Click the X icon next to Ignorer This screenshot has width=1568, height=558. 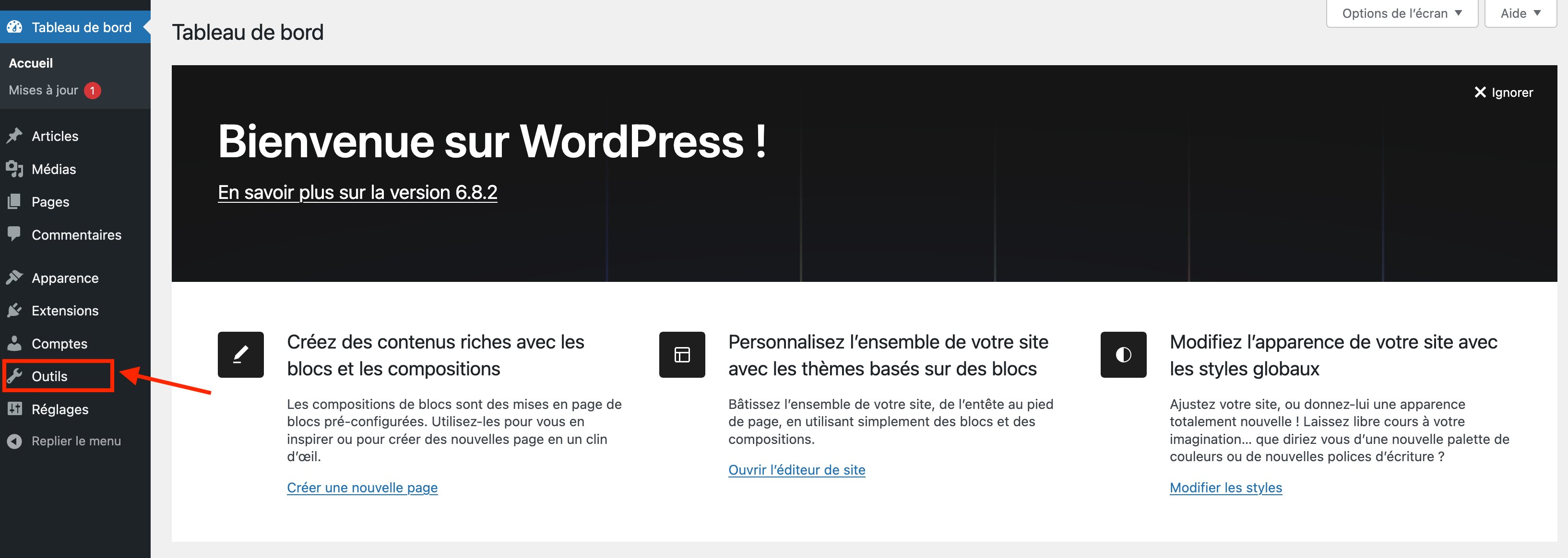point(1480,93)
